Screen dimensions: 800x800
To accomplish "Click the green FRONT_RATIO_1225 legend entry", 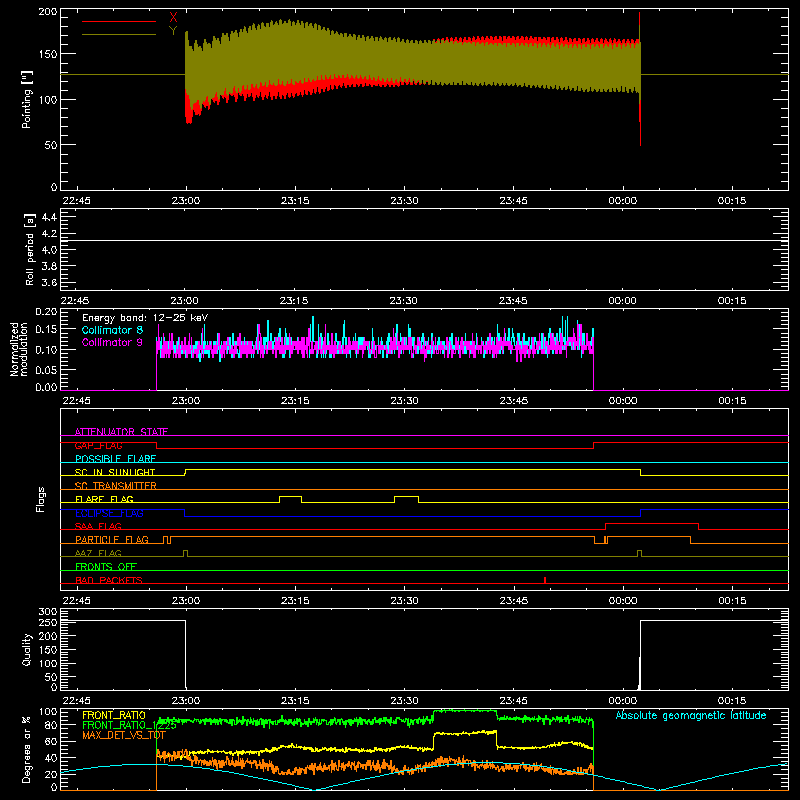I will pyautogui.click(x=129, y=725).
